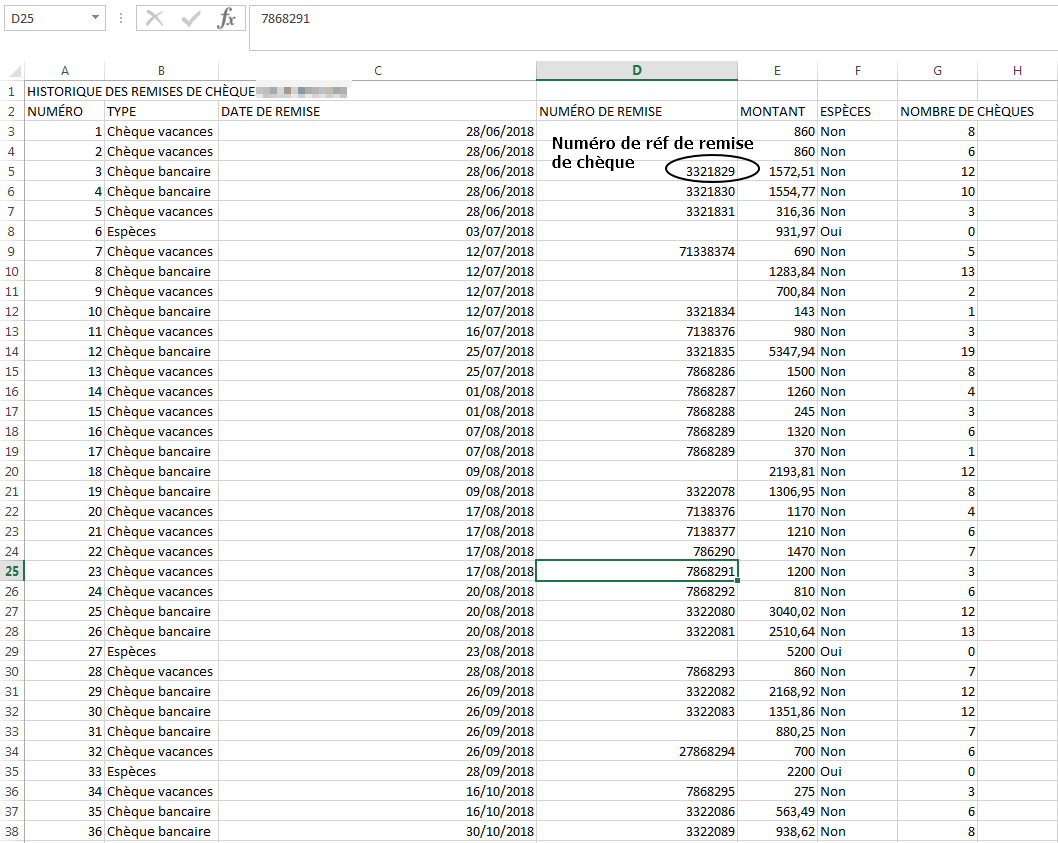
Task: Click the NUMÉRO DE REMISE header cell
Action: 637,111
